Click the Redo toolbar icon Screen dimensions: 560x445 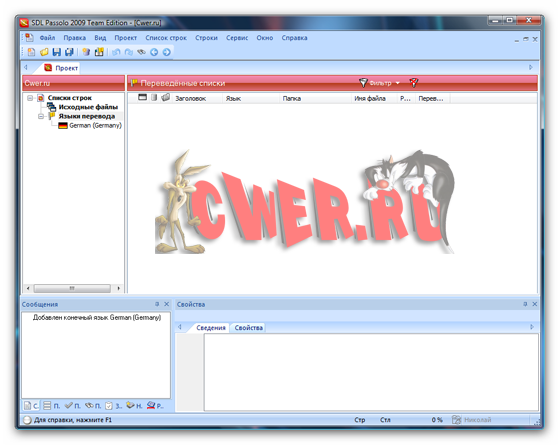tap(129, 52)
